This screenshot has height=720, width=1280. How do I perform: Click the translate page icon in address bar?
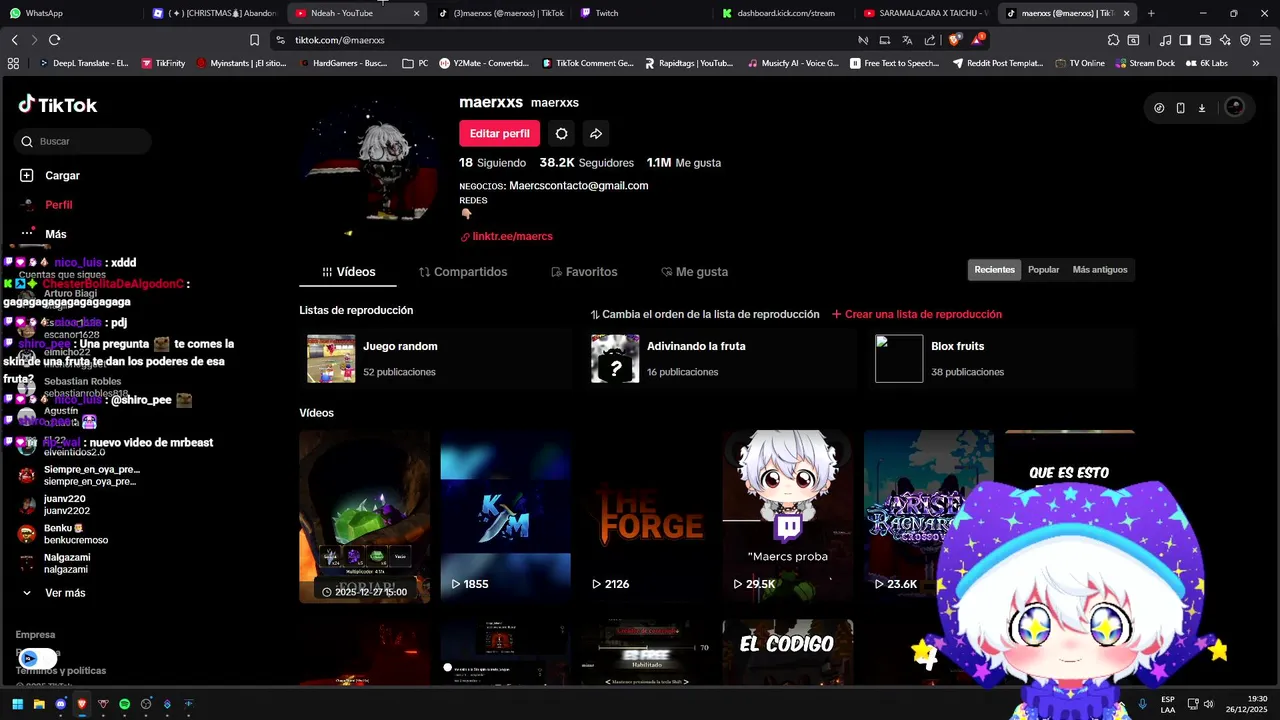tap(907, 40)
